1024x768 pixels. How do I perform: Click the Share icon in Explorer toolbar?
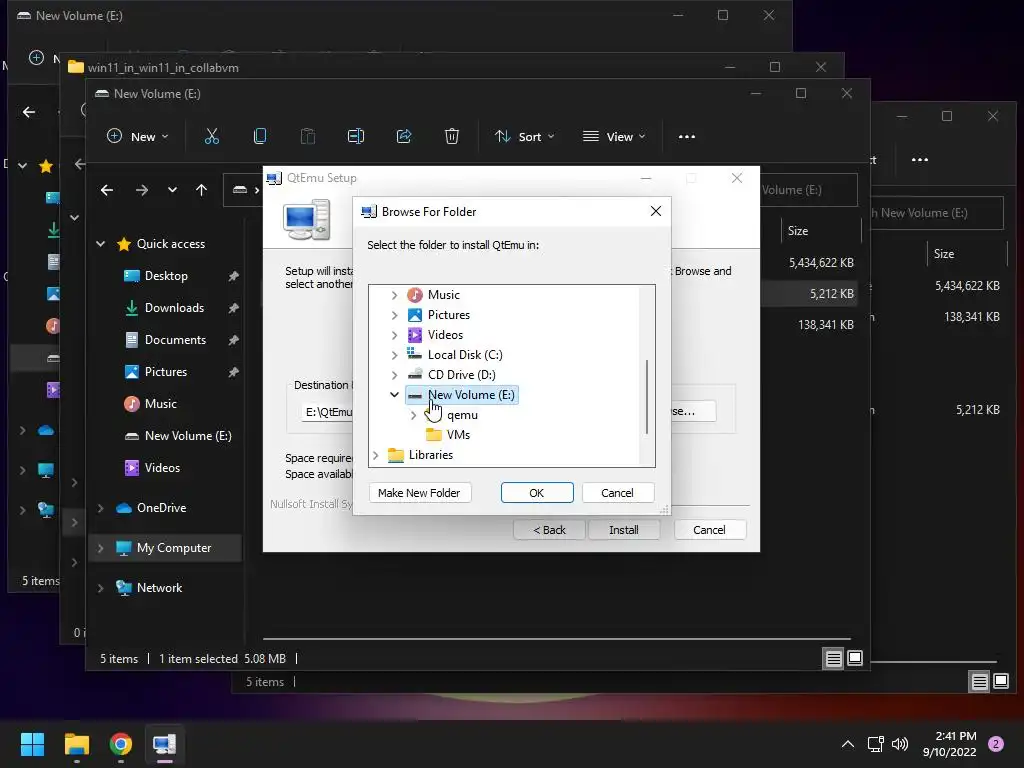pyautogui.click(x=404, y=136)
